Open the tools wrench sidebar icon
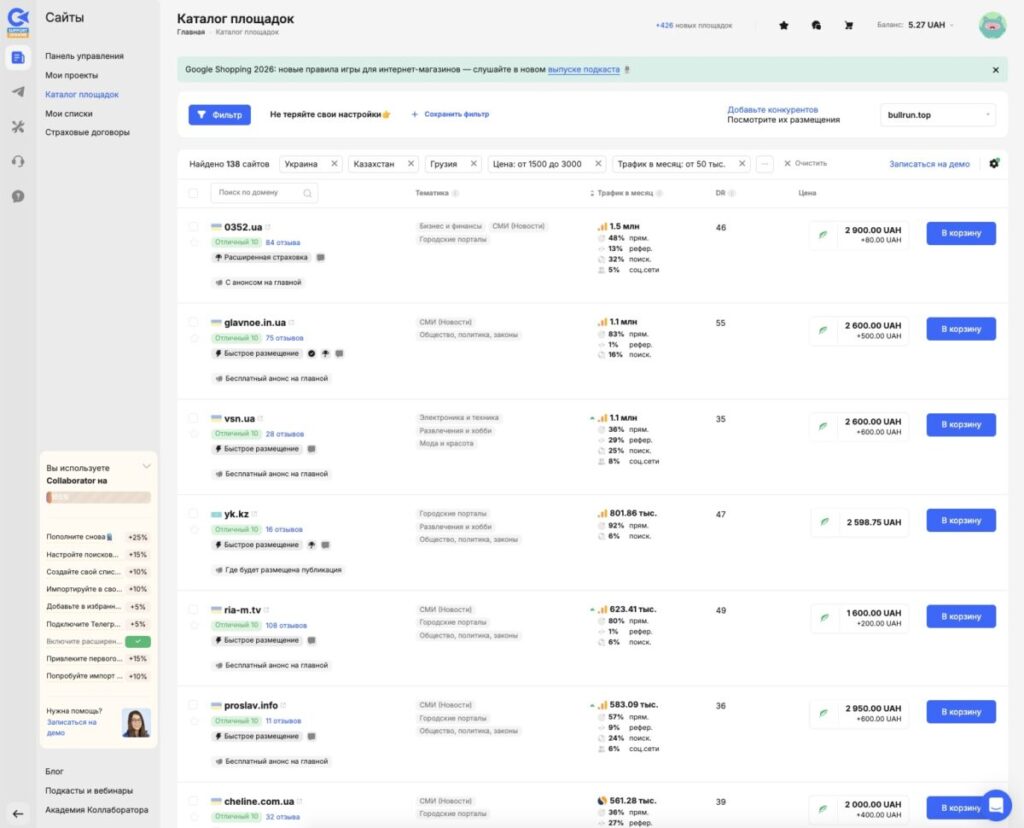 18,127
